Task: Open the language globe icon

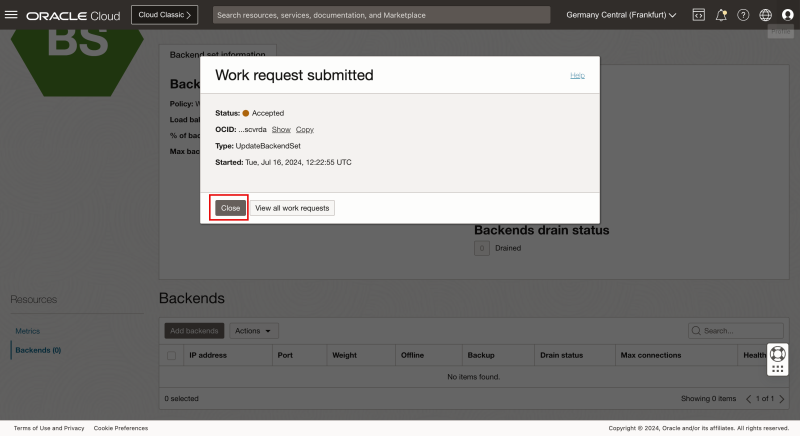Action: 766,15
